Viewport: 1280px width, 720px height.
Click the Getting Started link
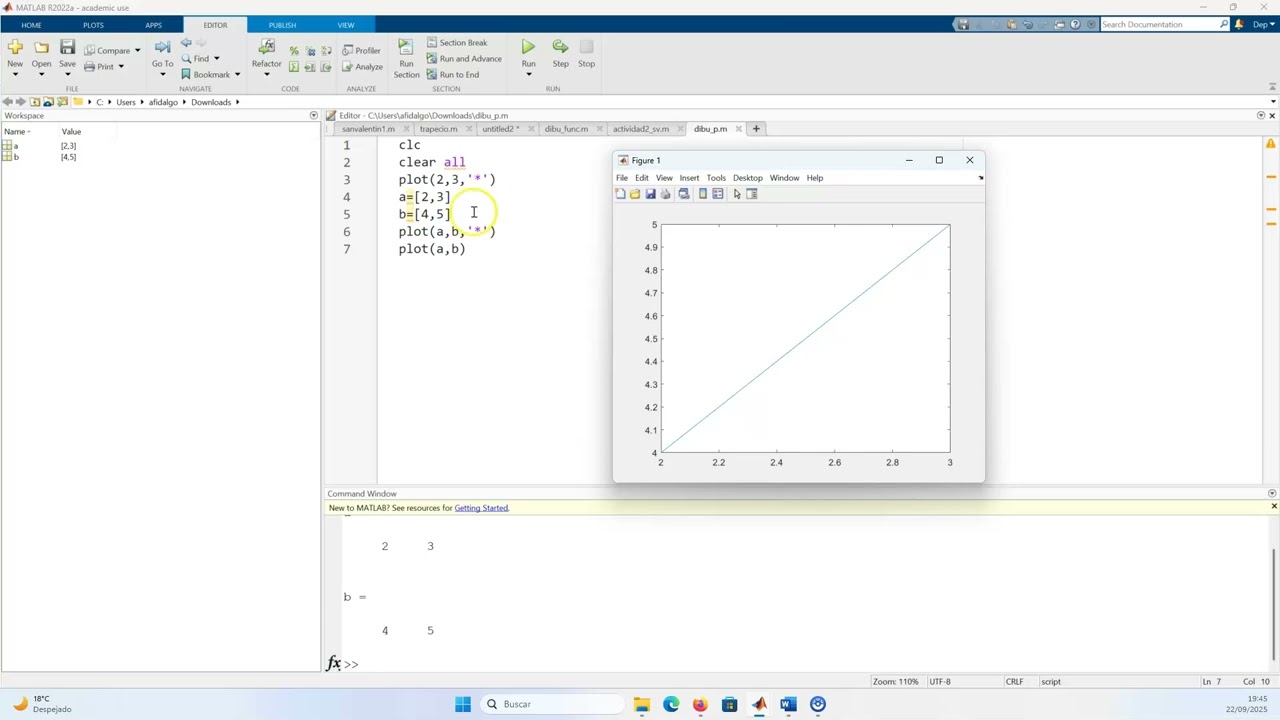481,508
